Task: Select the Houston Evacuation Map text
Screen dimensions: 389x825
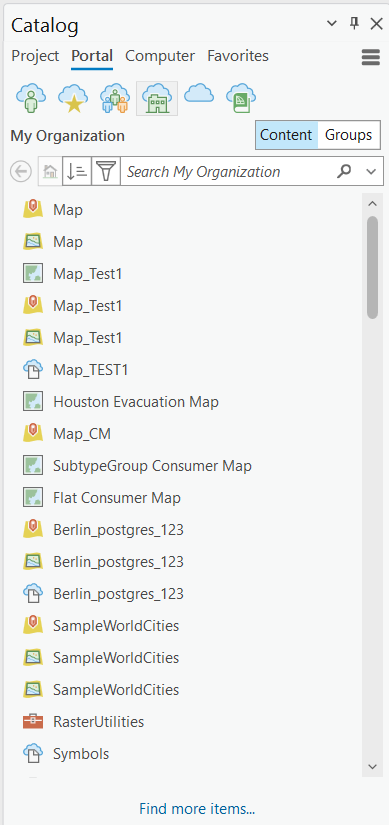Action: click(136, 402)
